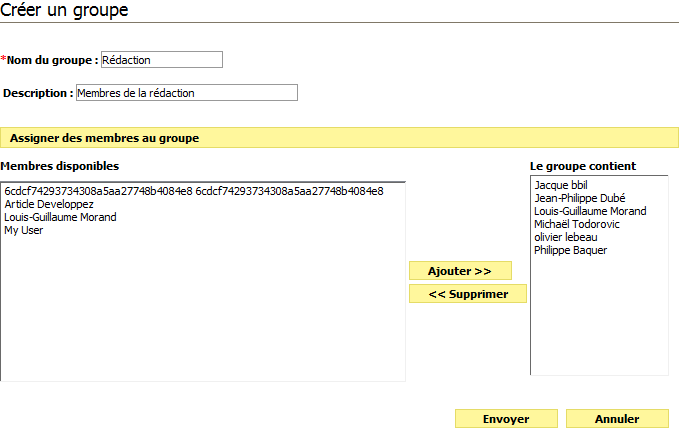This screenshot has height=428, width=679.
Task: Select Louis-Guillaume Morand in group contents list
Action: 590,211
